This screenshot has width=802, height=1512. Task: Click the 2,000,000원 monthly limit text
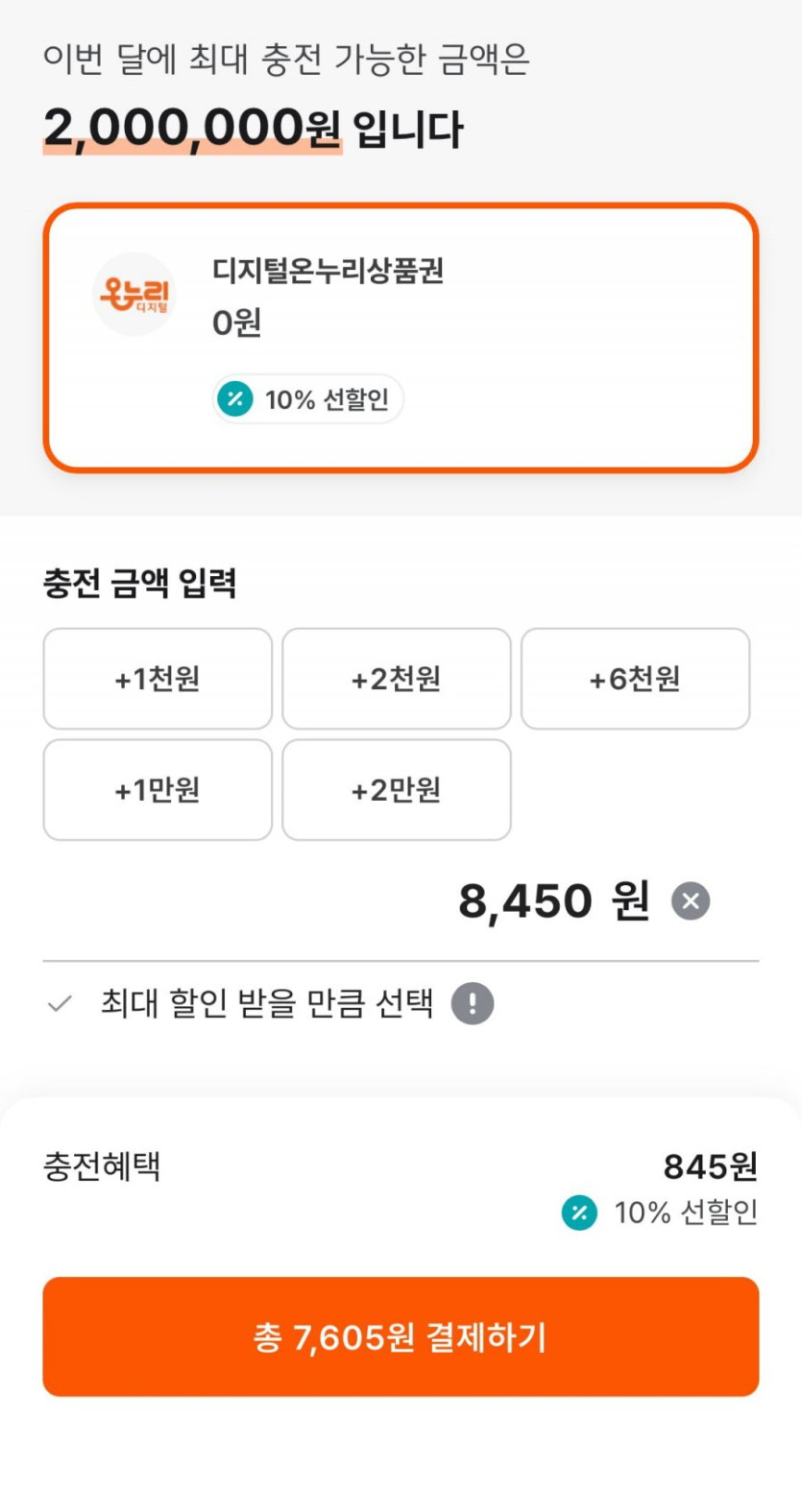pyautogui.click(x=192, y=128)
